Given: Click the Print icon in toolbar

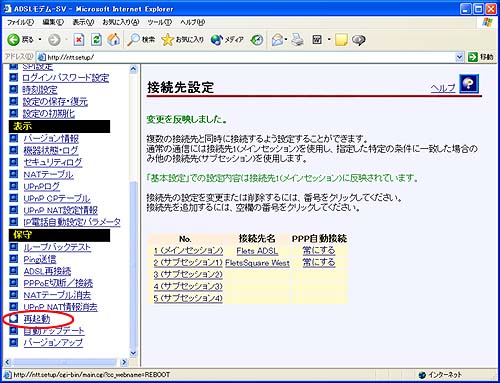Looking at the screenshot, I should pos(297,40).
